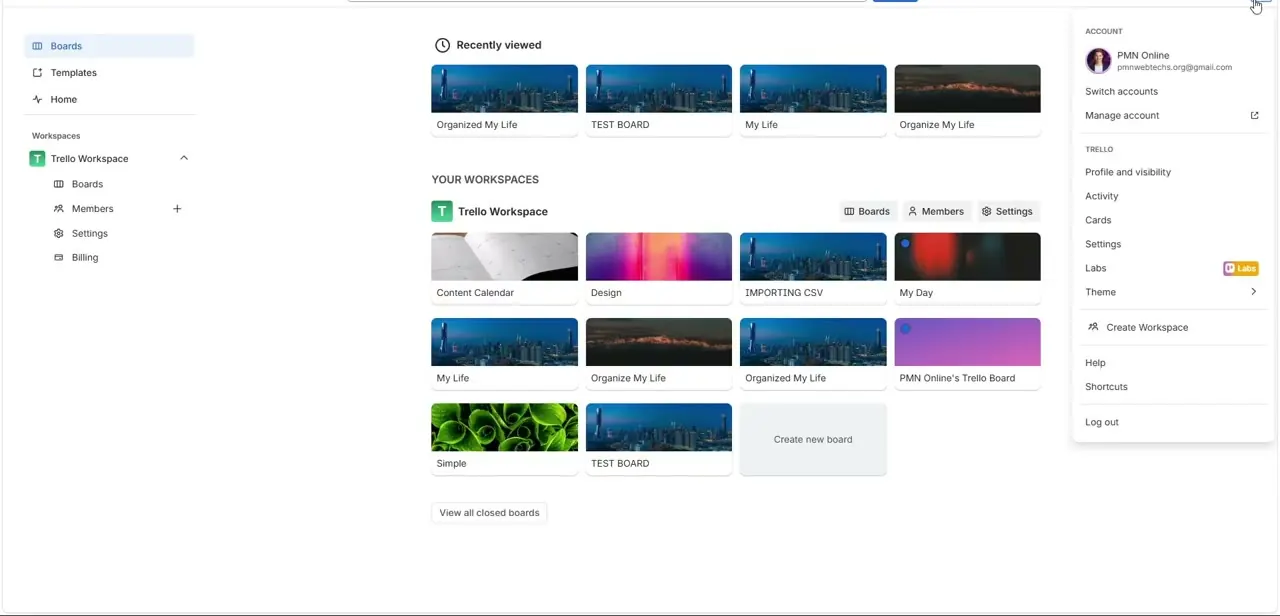Viewport: 1280px width, 616px height.
Task: Click PMN Online account avatar in menu
Action: 1098,61
